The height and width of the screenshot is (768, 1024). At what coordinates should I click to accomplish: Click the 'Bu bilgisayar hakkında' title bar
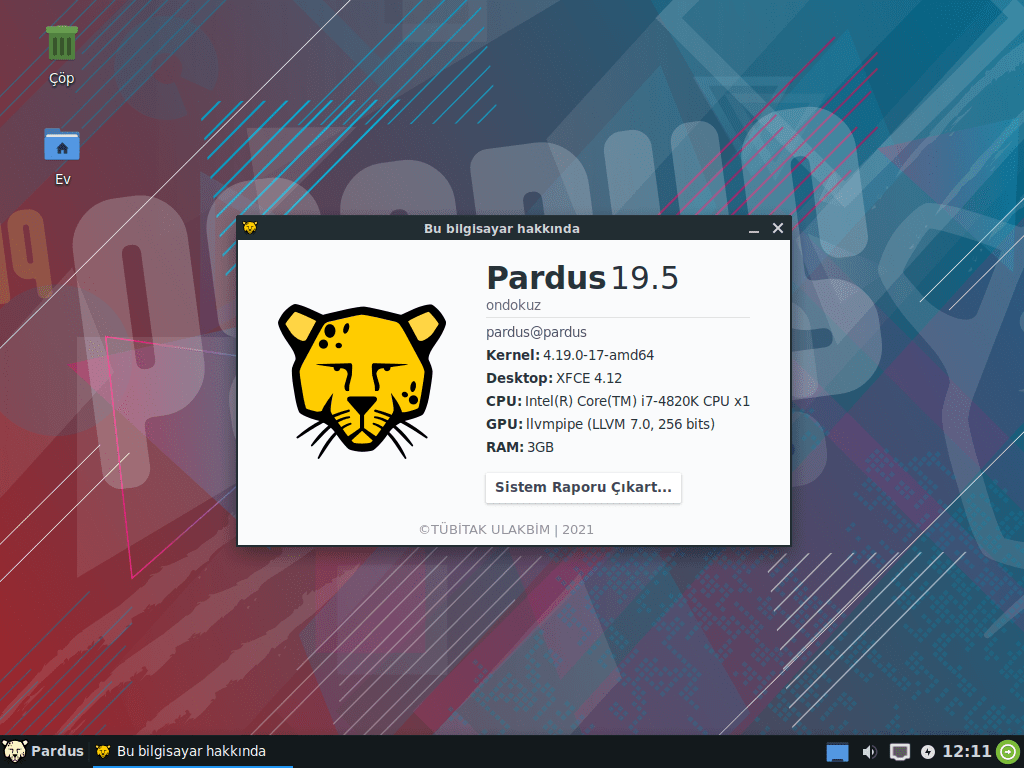tap(501, 229)
